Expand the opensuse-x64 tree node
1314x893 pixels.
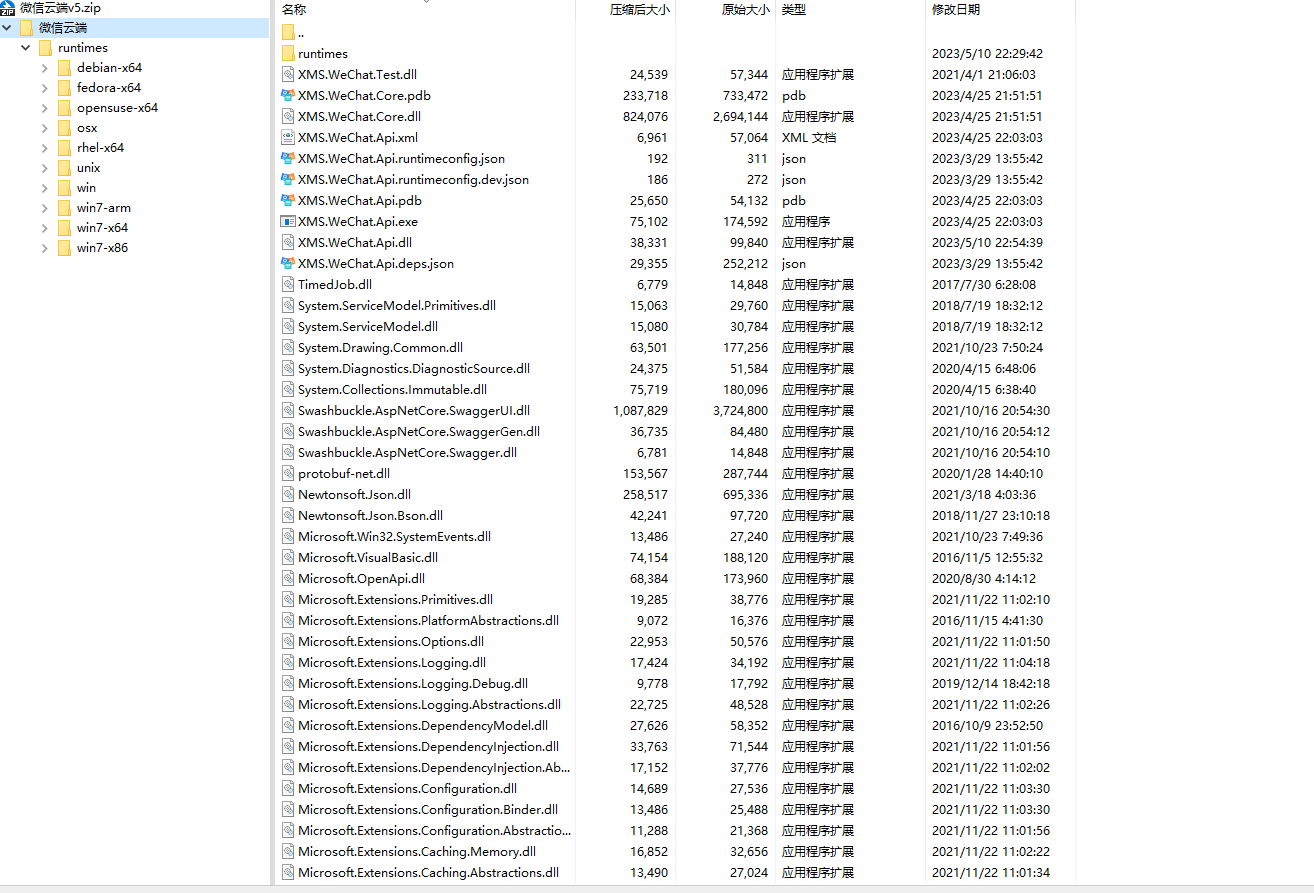click(45, 108)
